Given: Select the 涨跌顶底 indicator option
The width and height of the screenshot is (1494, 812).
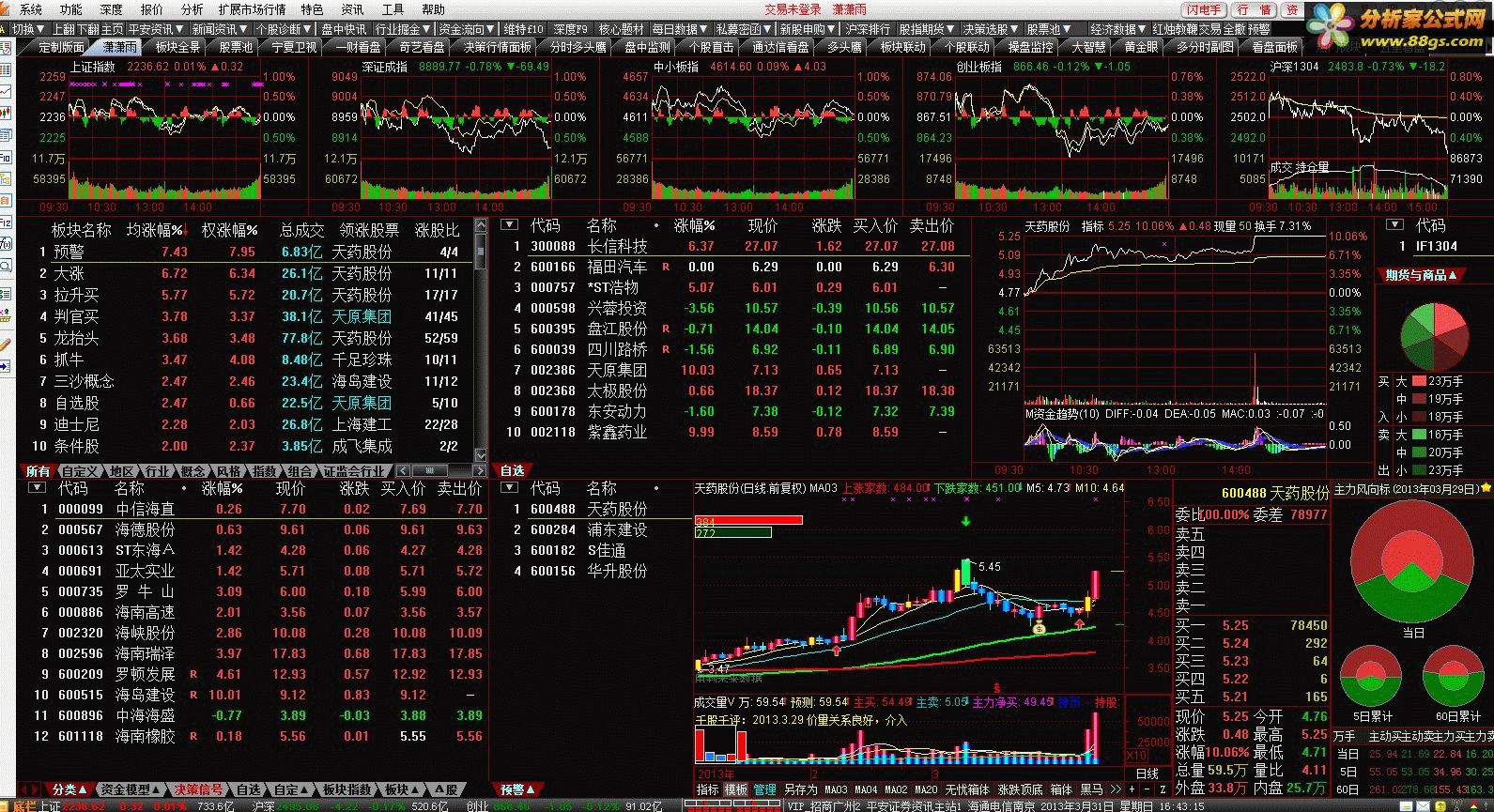Looking at the screenshot, I should click(1020, 789).
